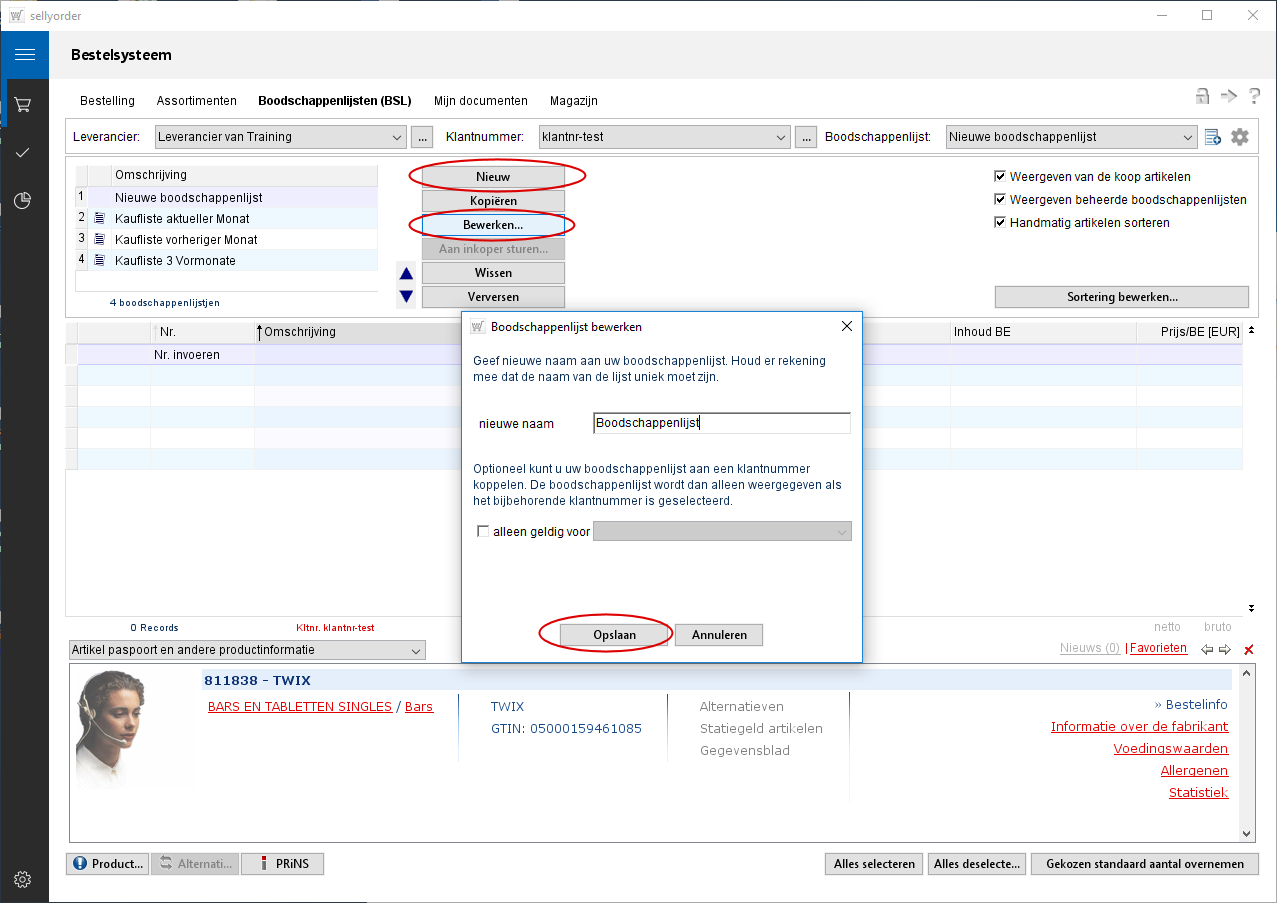Click the shopping cart sidebar icon

(x=24, y=104)
